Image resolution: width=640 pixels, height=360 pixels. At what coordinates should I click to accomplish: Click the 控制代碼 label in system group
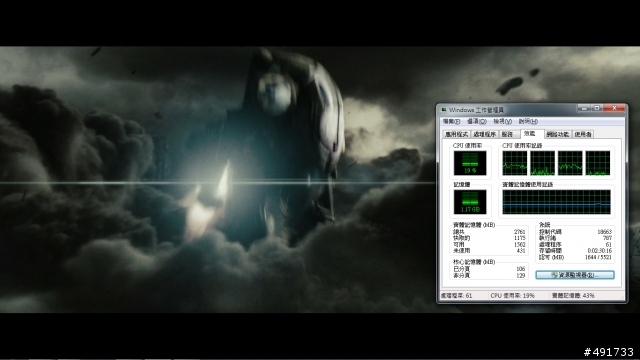pyautogui.click(x=550, y=232)
